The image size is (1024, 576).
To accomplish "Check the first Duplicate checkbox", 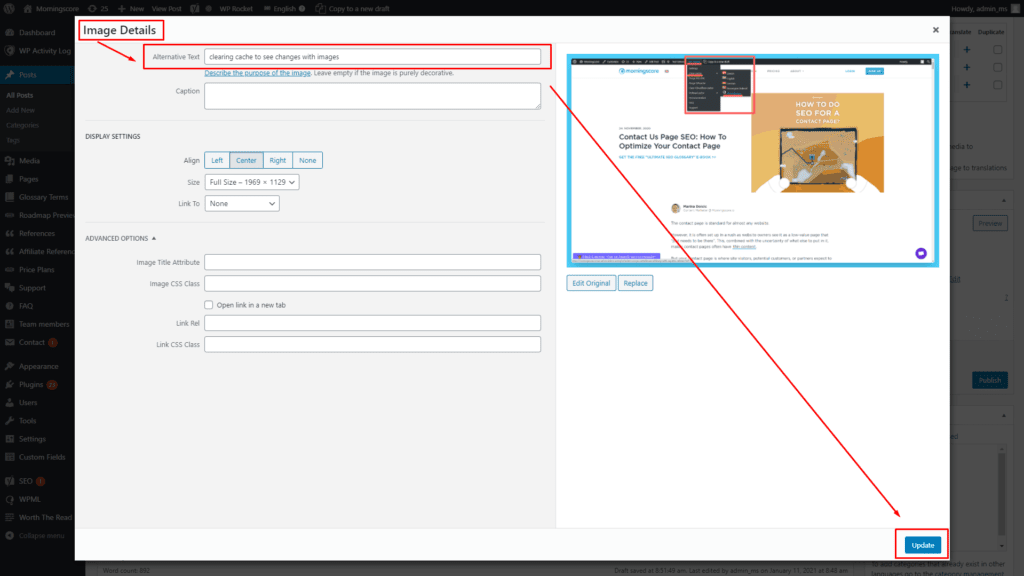I will click(997, 49).
